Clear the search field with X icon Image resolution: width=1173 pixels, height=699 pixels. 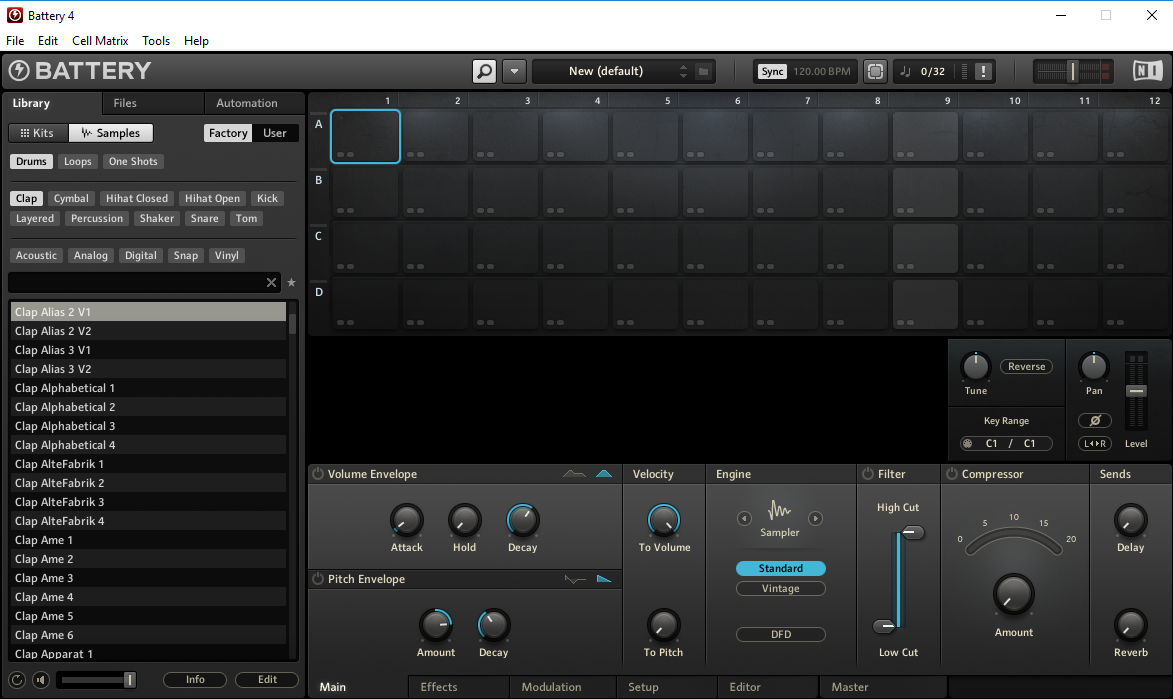pyautogui.click(x=271, y=283)
